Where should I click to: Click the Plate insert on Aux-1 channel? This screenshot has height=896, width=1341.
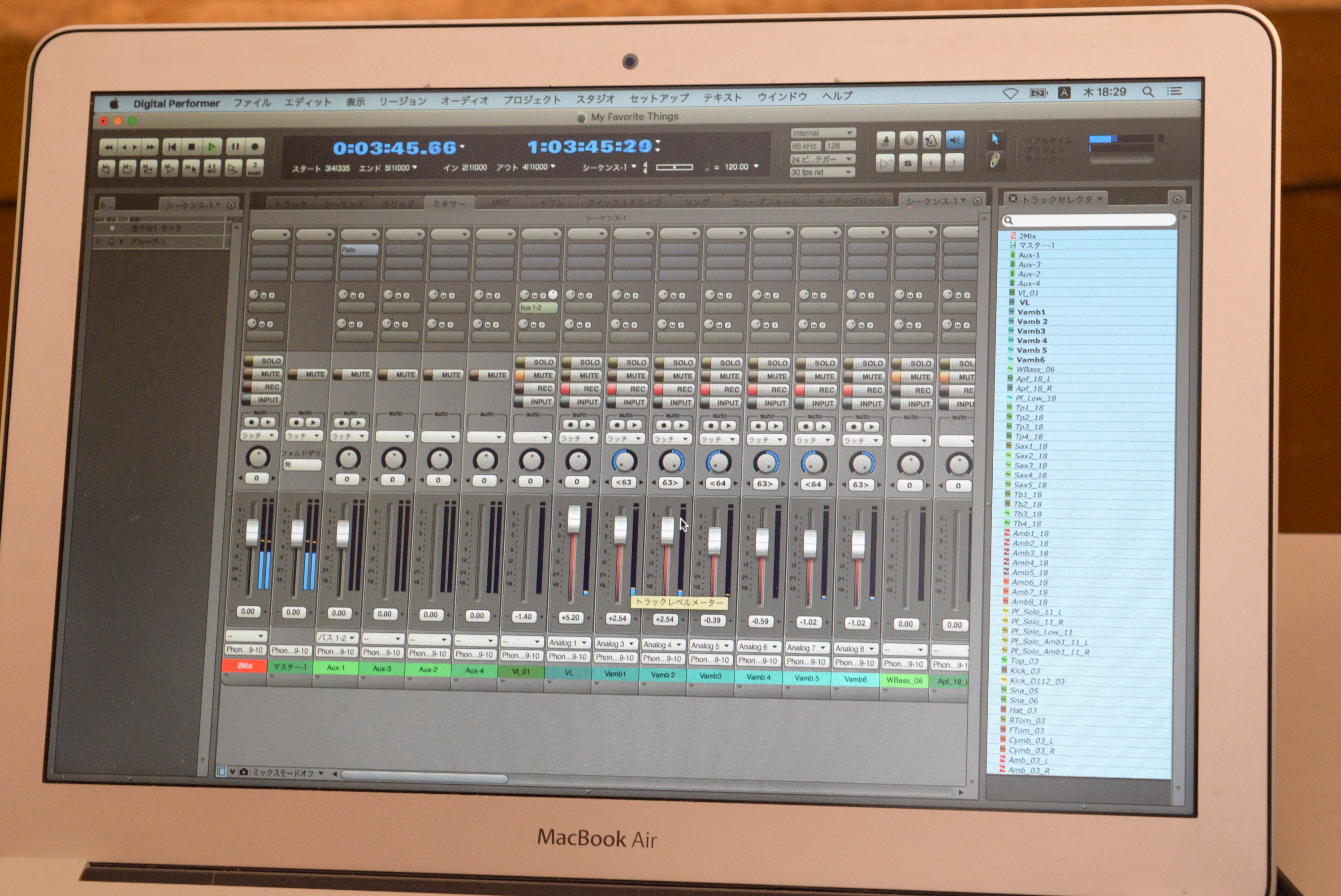pyautogui.click(x=359, y=250)
